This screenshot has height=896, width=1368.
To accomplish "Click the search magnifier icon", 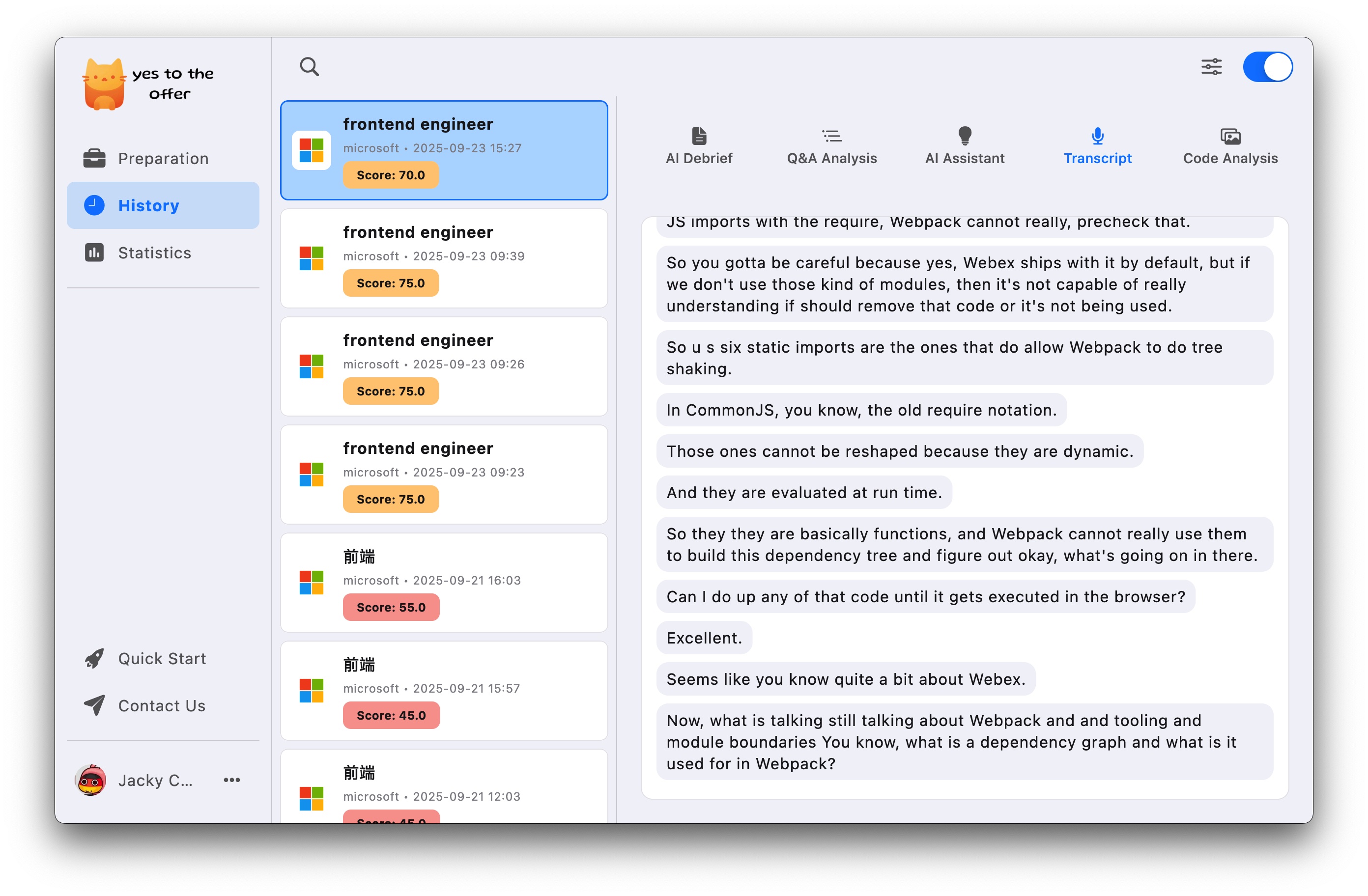I will pos(309,67).
